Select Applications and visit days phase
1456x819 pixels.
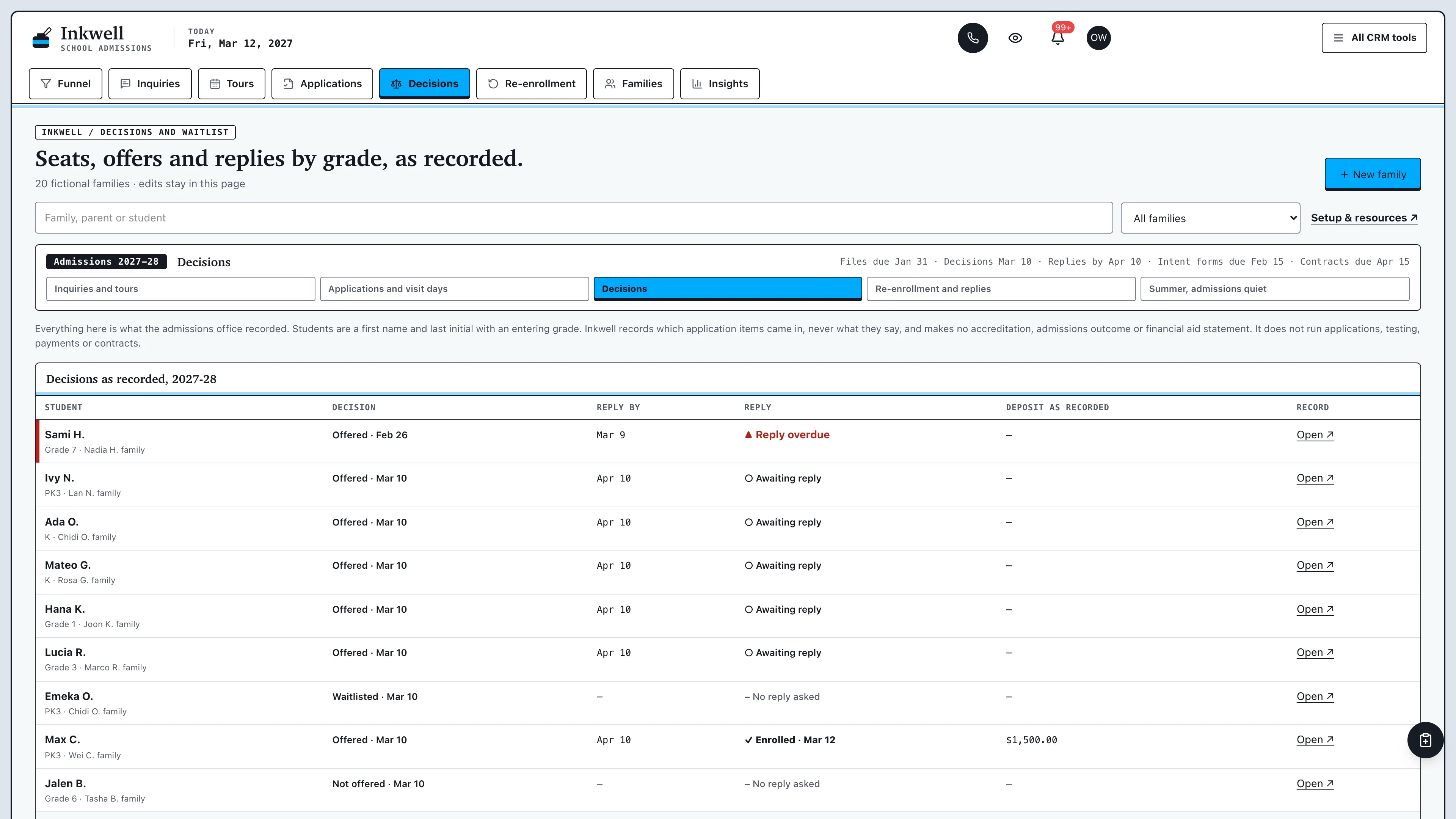pyautogui.click(x=455, y=289)
